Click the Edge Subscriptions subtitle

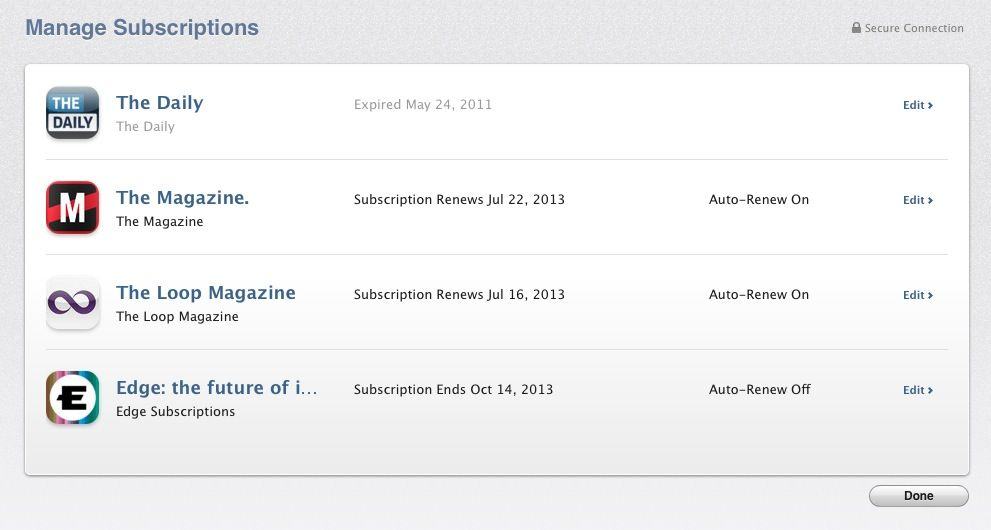tap(175, 412)
